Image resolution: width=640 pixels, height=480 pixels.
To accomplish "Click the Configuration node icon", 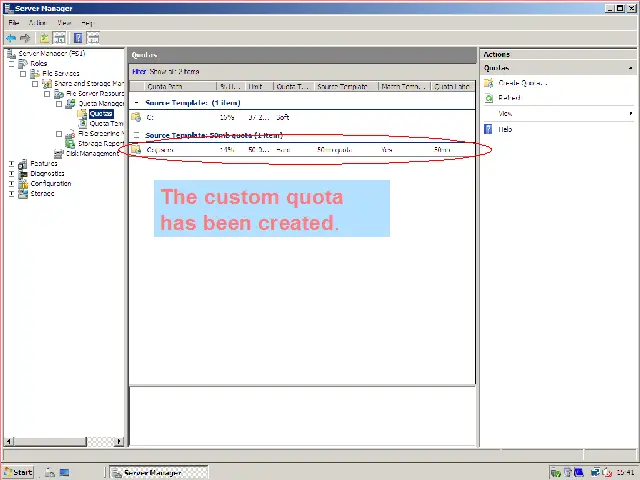I will click(x=23, y=184).
